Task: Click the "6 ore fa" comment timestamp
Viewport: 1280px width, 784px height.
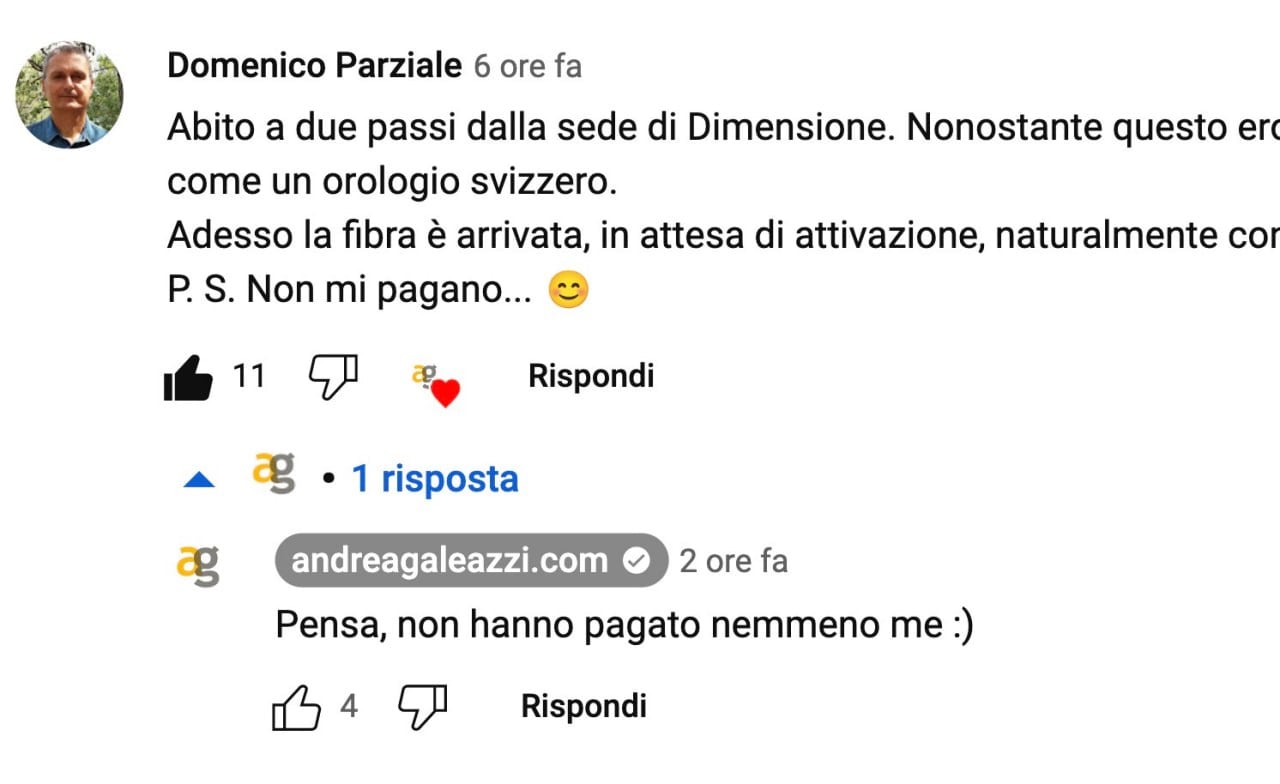Action: click(527, 67)
